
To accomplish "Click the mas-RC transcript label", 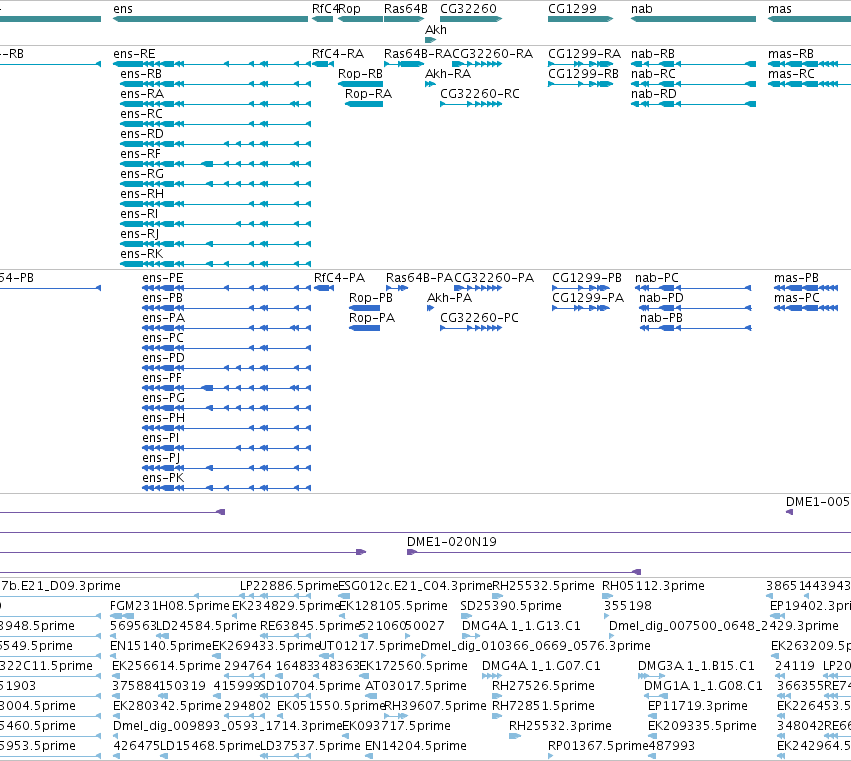I will pos(791,74).
